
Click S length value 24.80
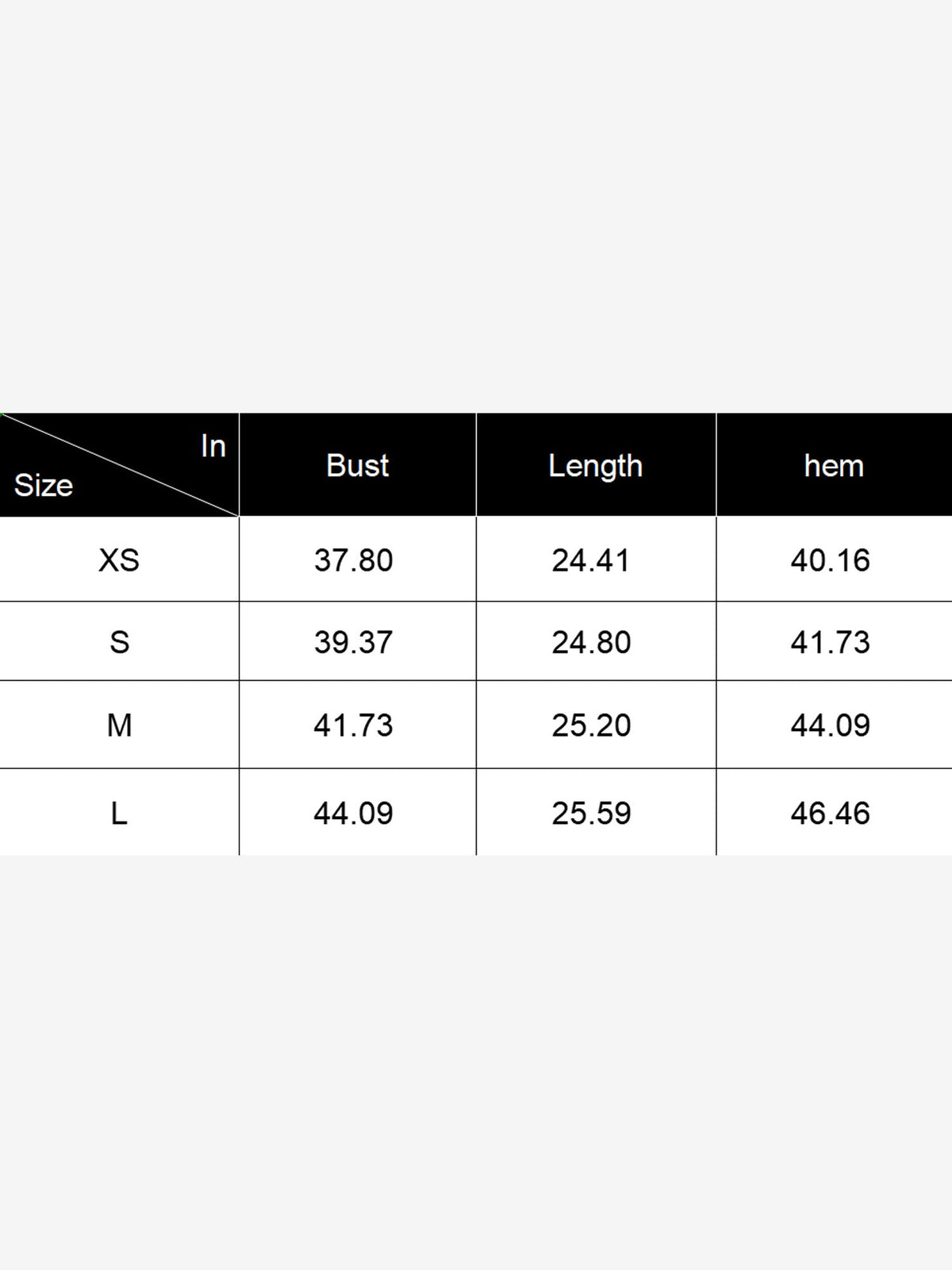point(592,642)
